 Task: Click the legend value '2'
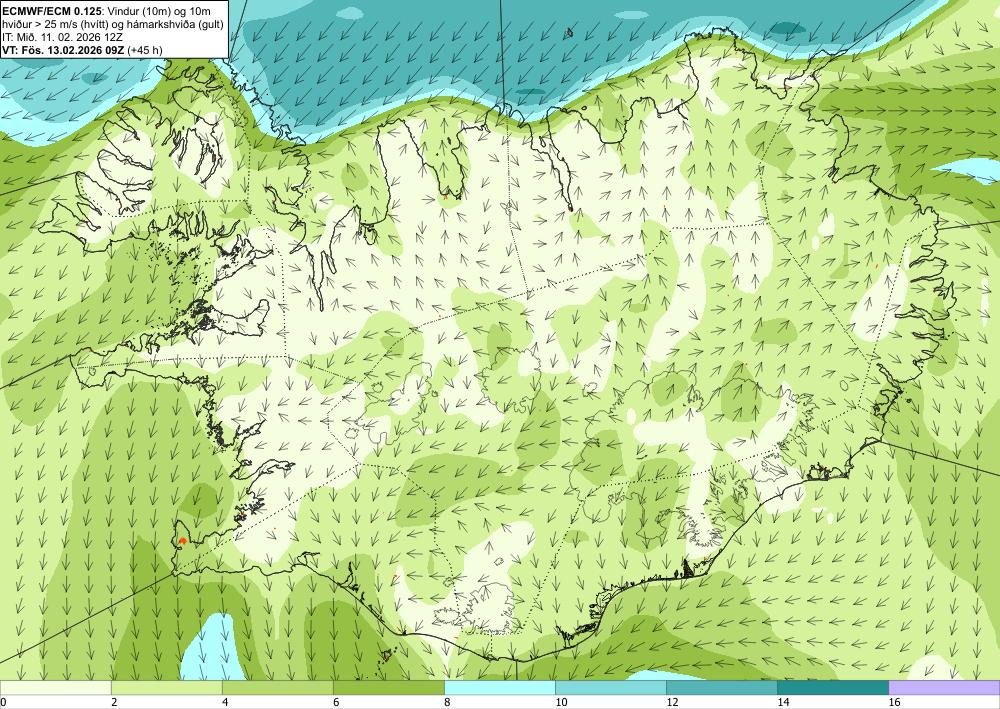pyautogui.click(x=114, y=702)
